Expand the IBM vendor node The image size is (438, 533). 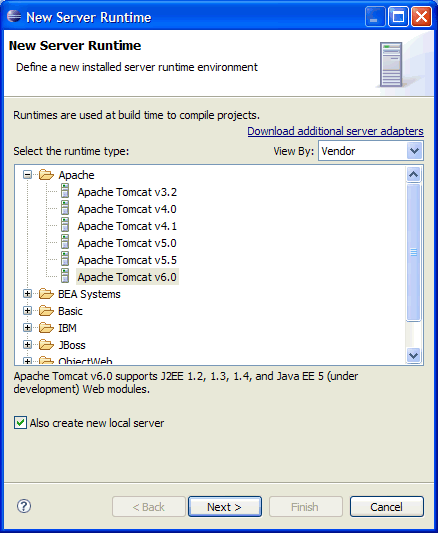point(28,328)
